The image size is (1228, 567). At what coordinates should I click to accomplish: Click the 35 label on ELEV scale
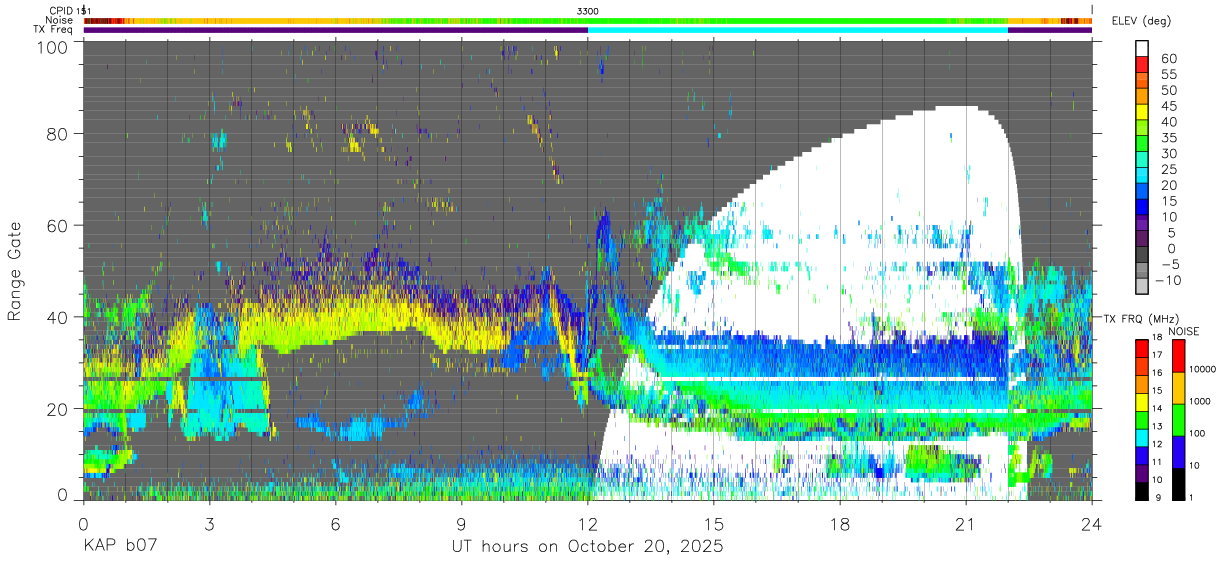[1169, 137]
